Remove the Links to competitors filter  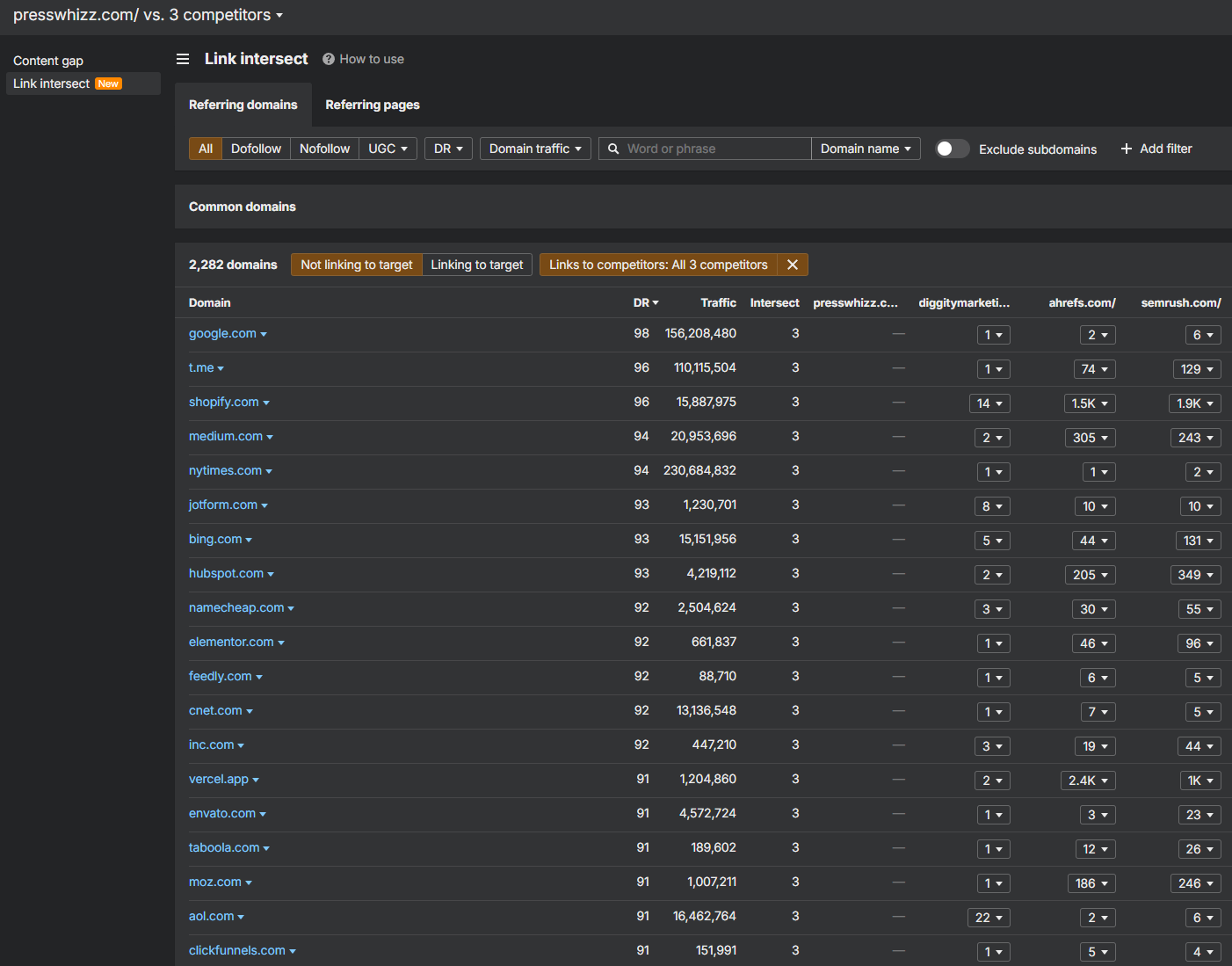coord(793,265)
